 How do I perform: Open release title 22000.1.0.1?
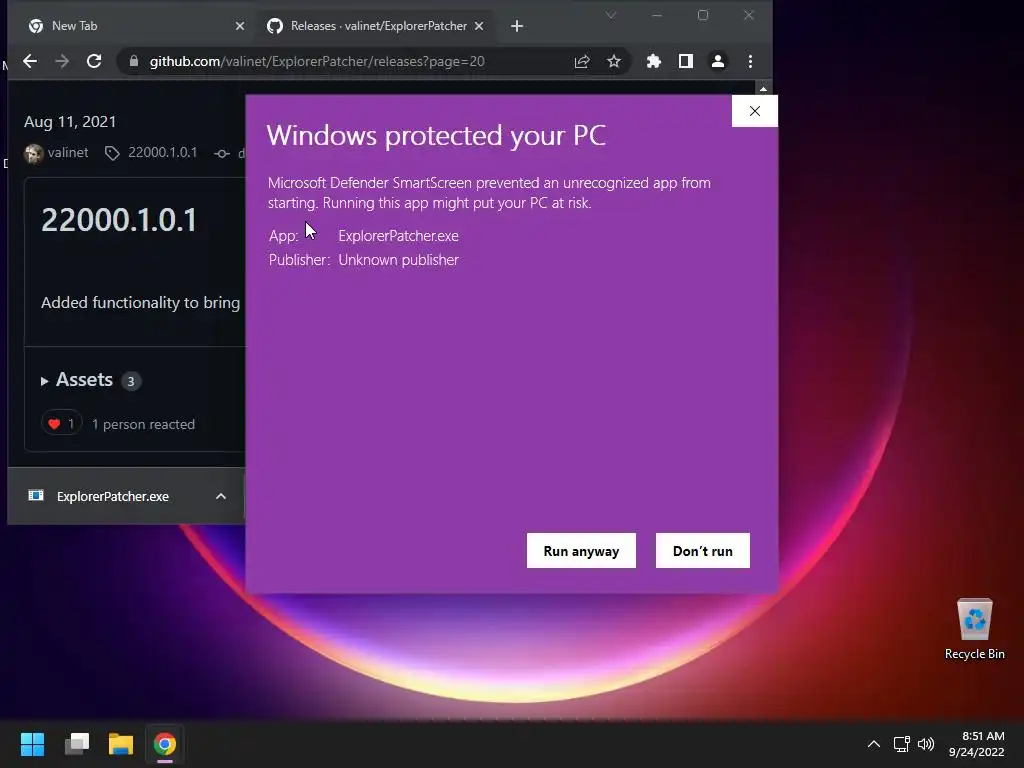coord(119,219)
